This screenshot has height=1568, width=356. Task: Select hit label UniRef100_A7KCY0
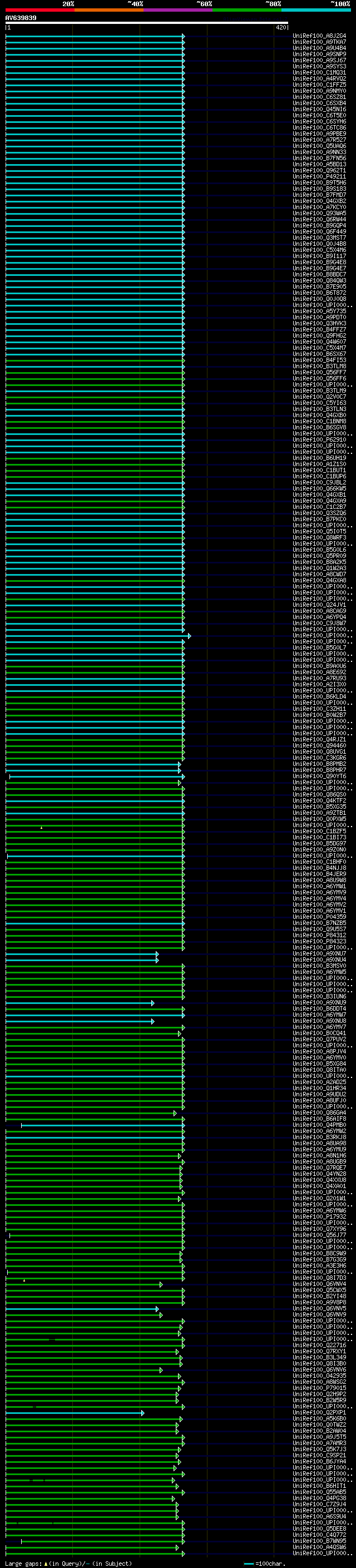319,207
